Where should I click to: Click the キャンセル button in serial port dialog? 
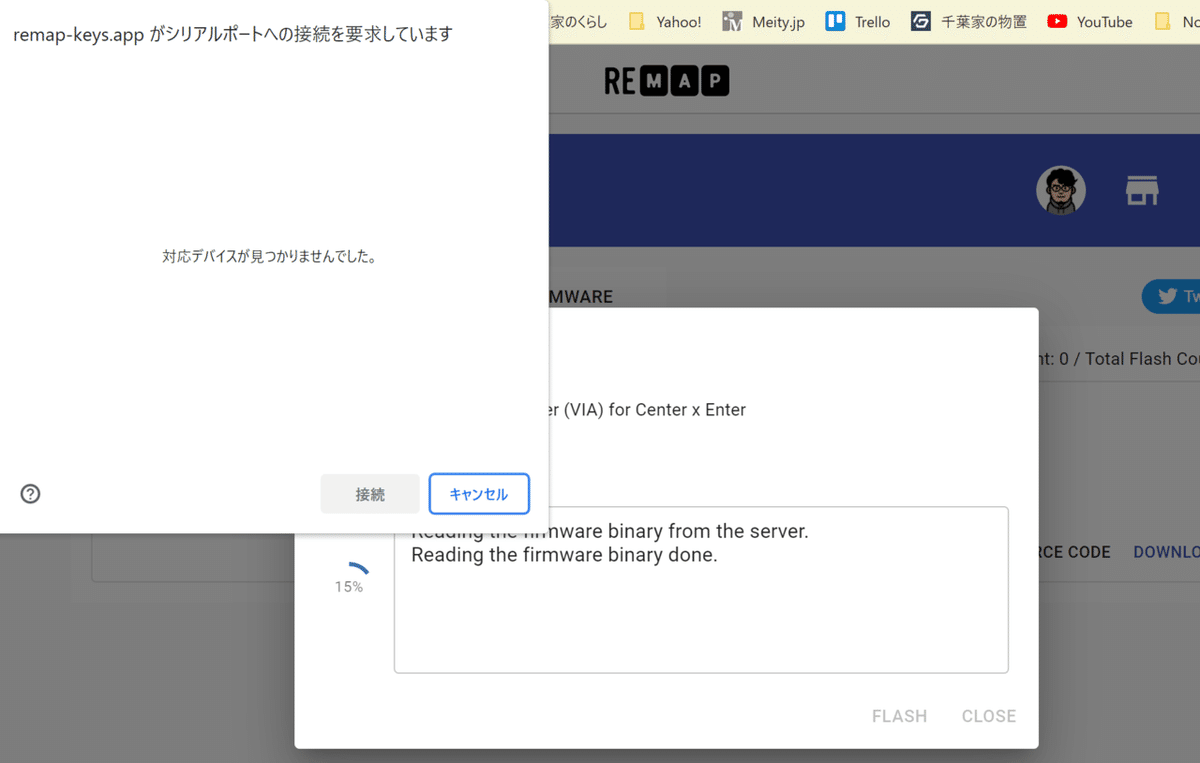[x=479, y=494]
